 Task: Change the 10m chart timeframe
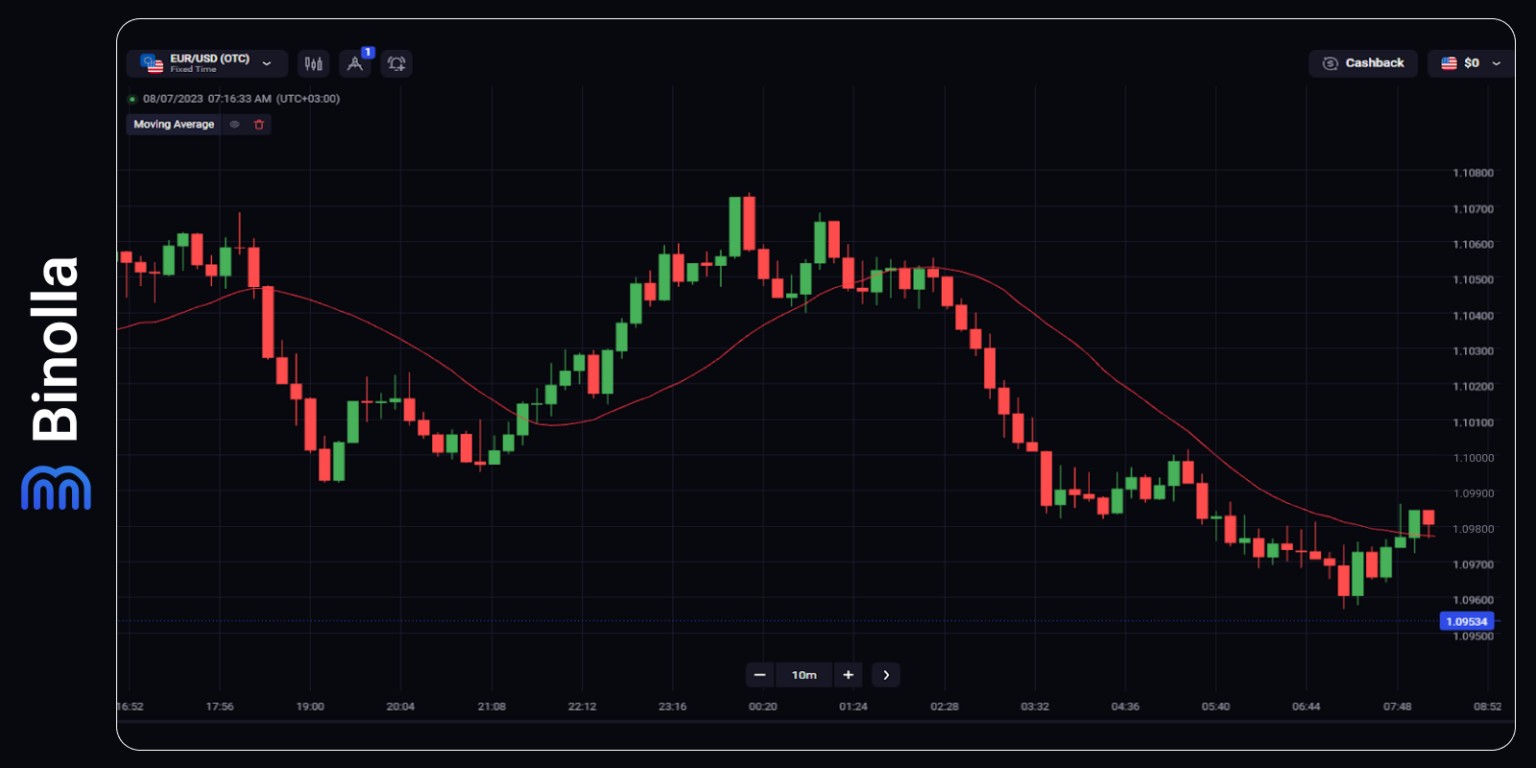pyautogui.click(x=804, y=675)
